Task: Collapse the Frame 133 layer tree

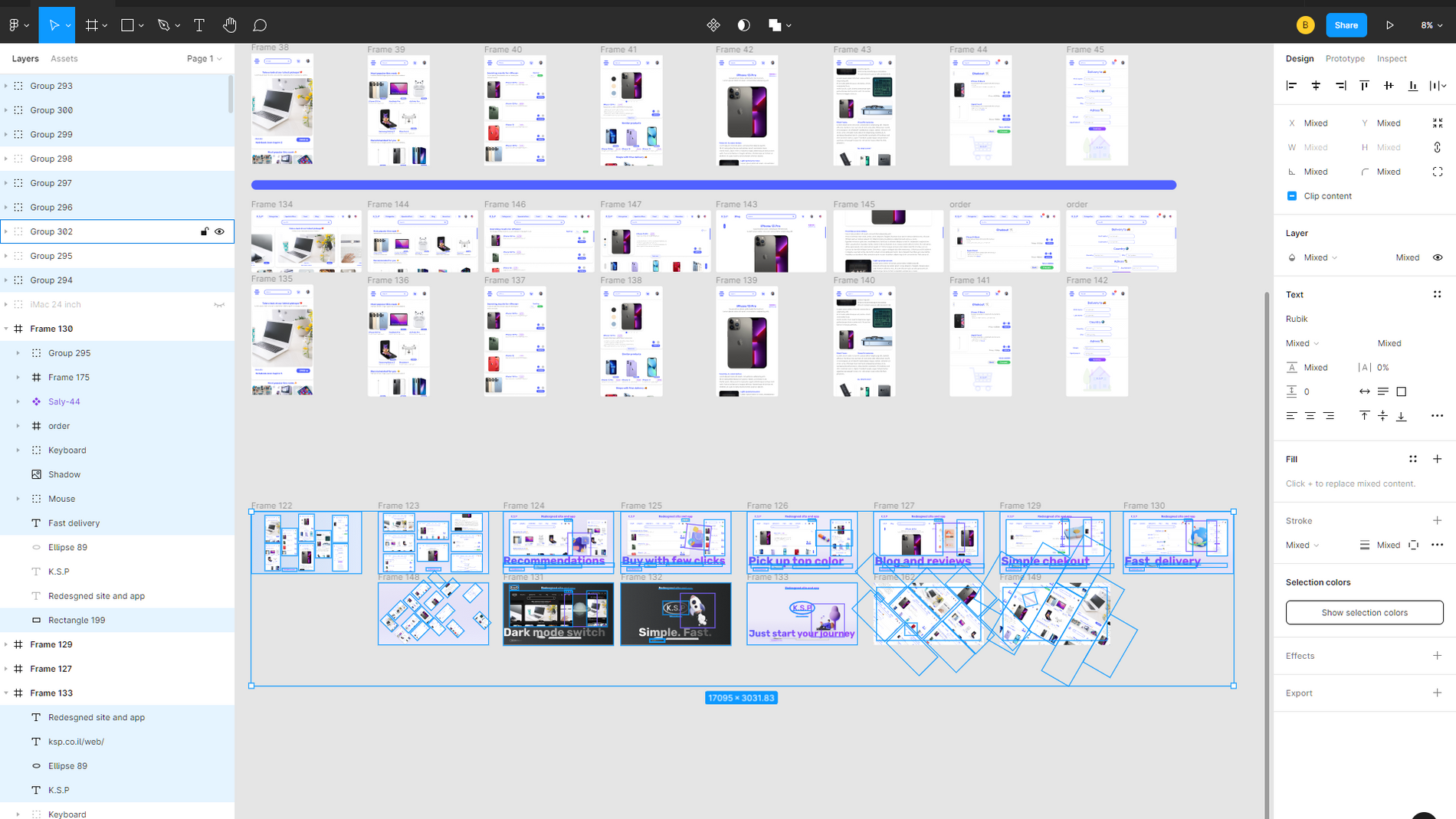Action: [6, 693]
